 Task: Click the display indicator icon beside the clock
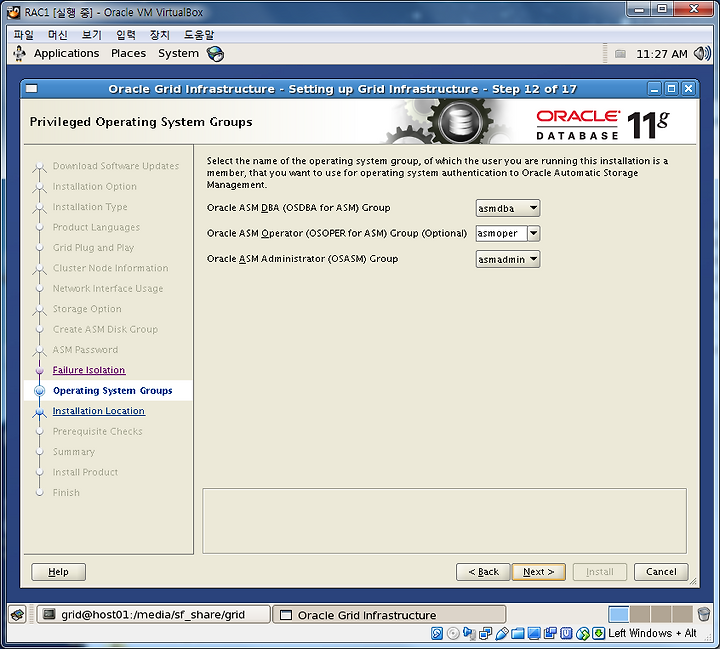click(620, 54)
